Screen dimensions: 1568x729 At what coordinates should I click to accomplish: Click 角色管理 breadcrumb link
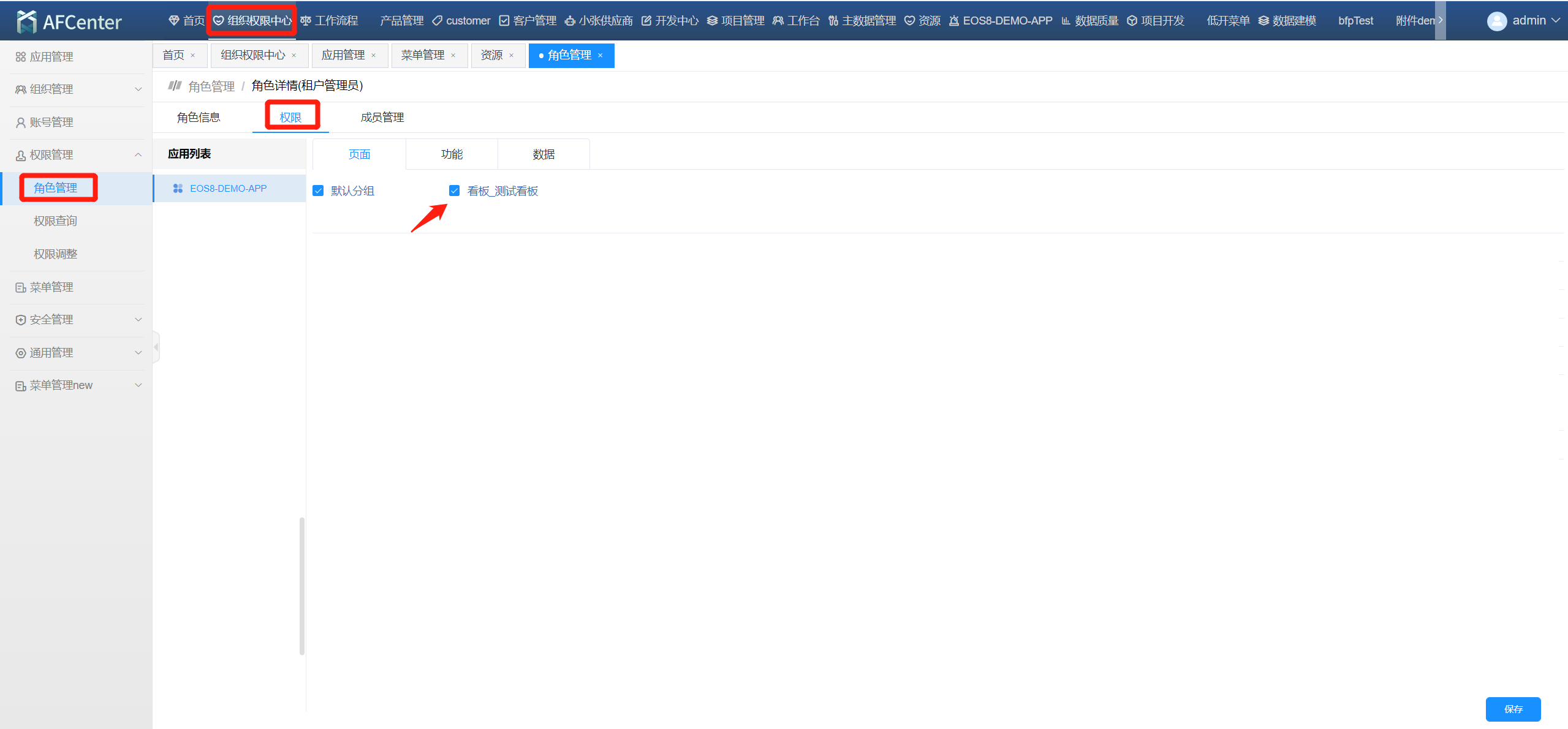click(x=211, y=86)
